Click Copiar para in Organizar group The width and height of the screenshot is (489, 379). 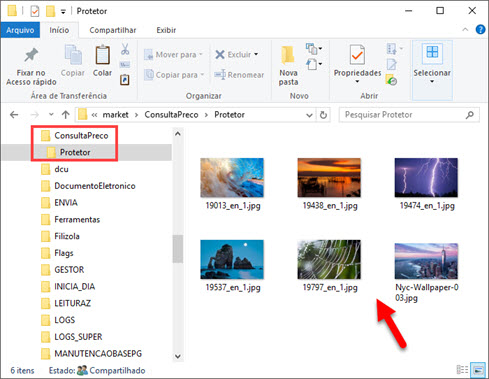pyautogui.click(x=174, y=75)
